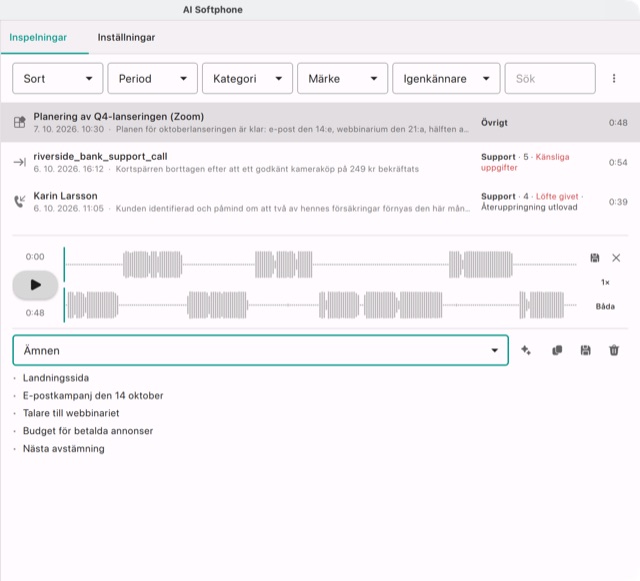
Task: Delete recording using the trash icon
Action: coord(614,350)
